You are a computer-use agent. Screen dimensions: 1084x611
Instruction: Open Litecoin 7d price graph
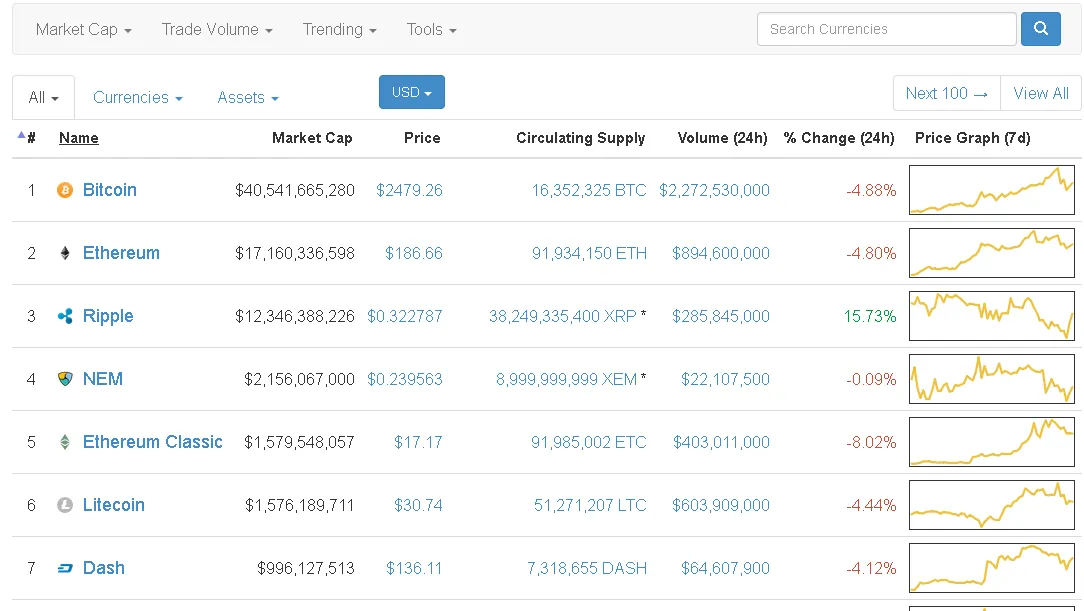coord(991,505)
